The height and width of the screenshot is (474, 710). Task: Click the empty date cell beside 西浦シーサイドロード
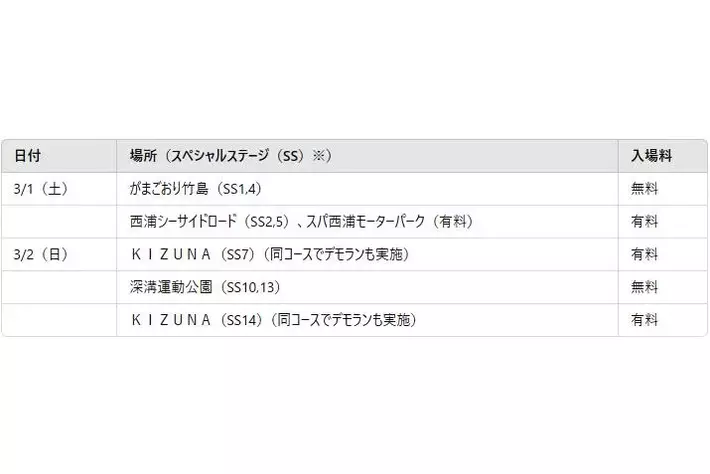click(60, 221)
